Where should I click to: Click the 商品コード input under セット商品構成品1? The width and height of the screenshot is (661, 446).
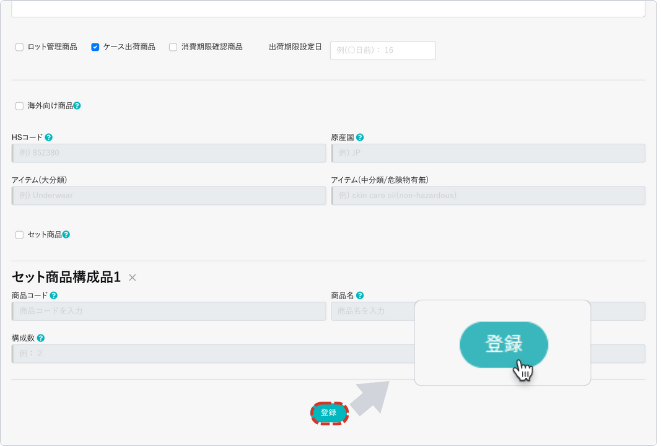(x=169, y=311)
